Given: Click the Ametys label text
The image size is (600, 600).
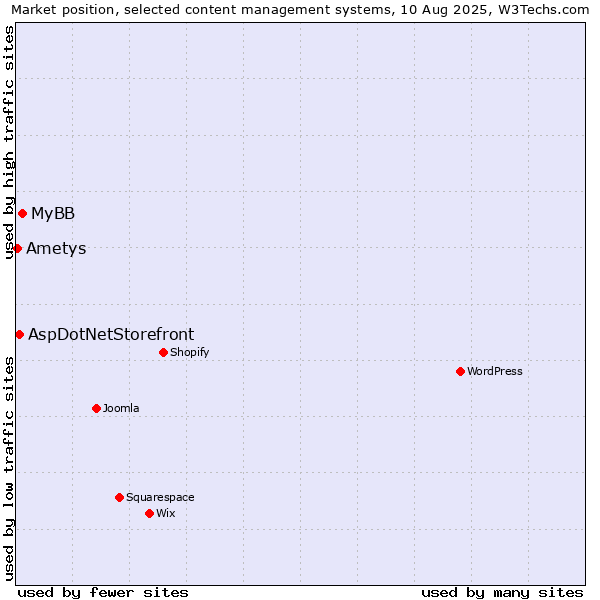Looking at the screenshot, I should coord(56,249).
